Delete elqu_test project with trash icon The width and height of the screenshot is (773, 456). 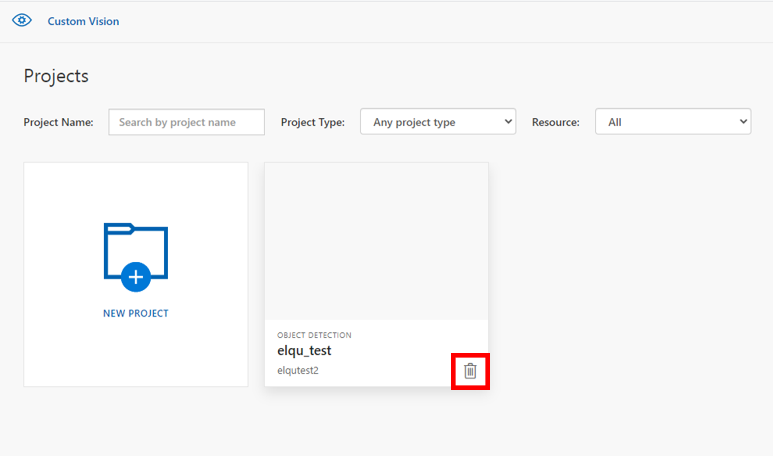(x=470, y=371)
